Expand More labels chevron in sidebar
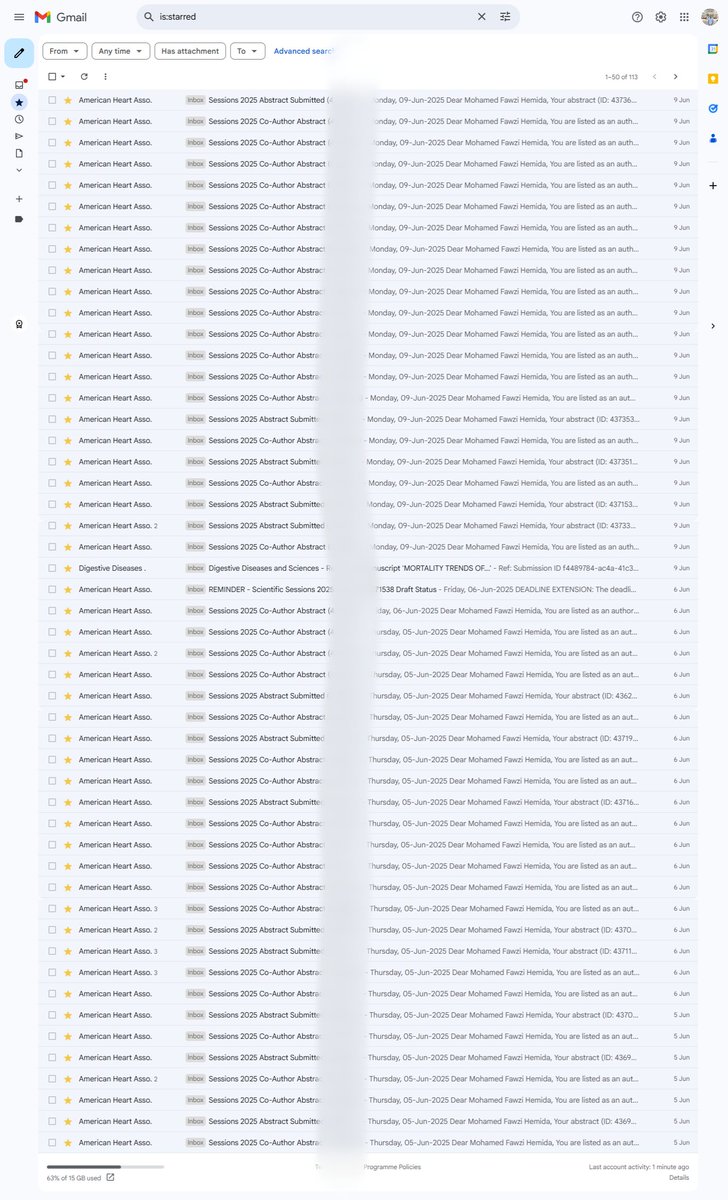Viewport: 728px width, 1200px height. pos(19,170)
